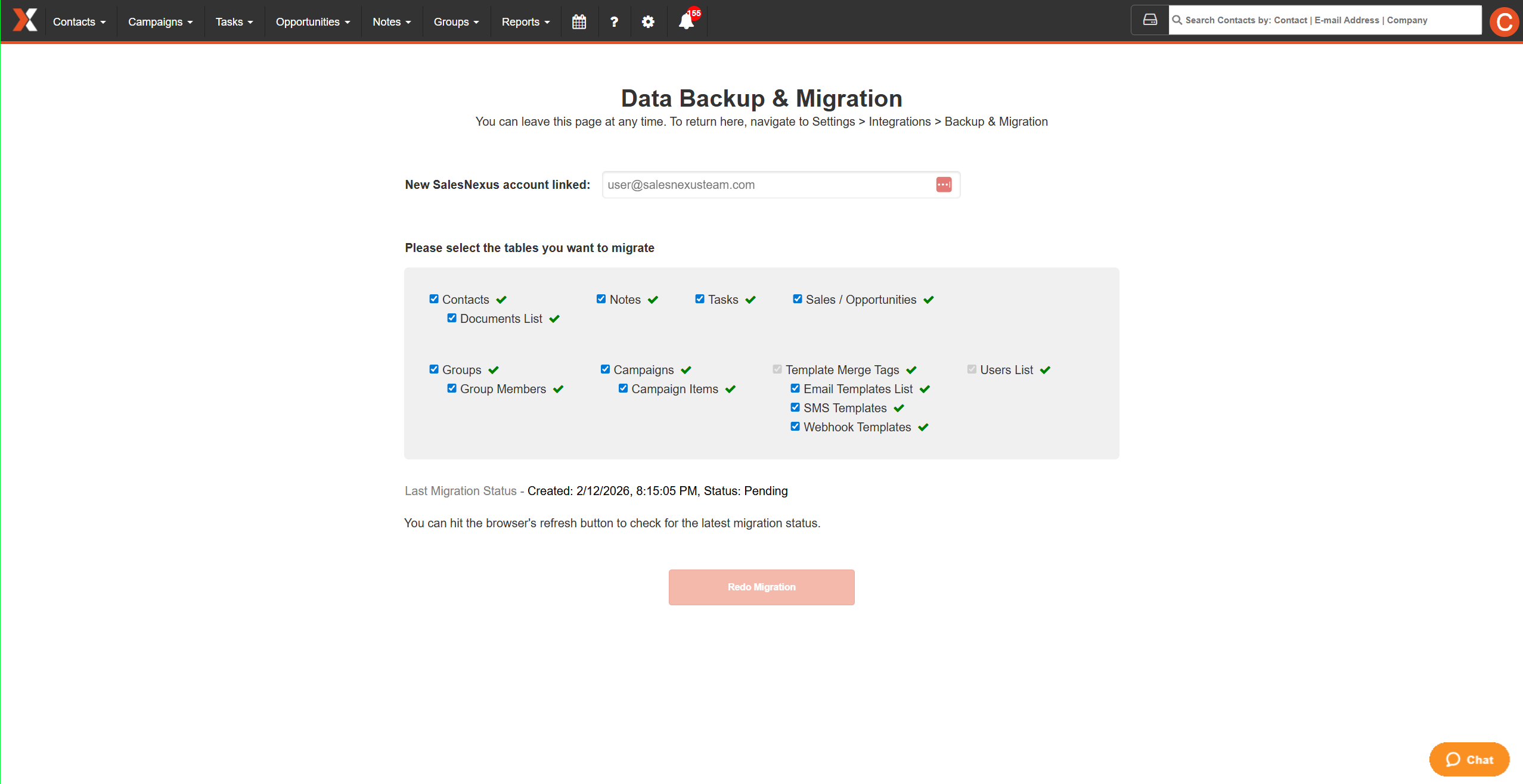Toggle the Group Members checkbox
Screen dimensions: 1523x784
(x=452, y=388)
